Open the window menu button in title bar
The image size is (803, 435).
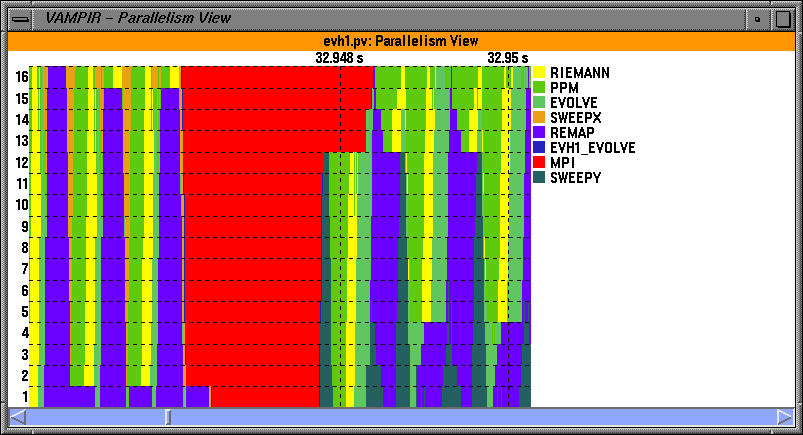click(x=20, y=19)
